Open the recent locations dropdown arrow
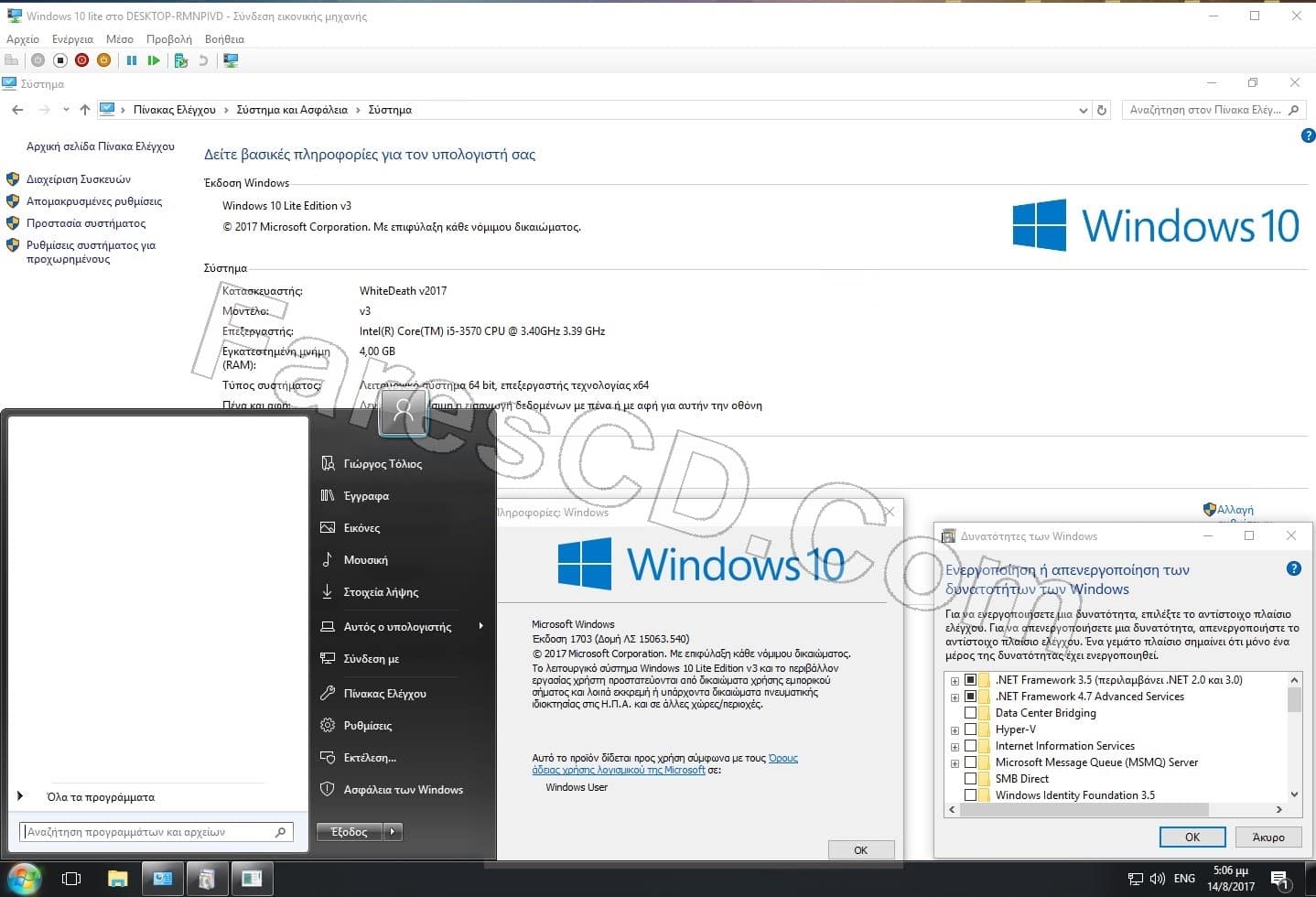 [66, 110]
